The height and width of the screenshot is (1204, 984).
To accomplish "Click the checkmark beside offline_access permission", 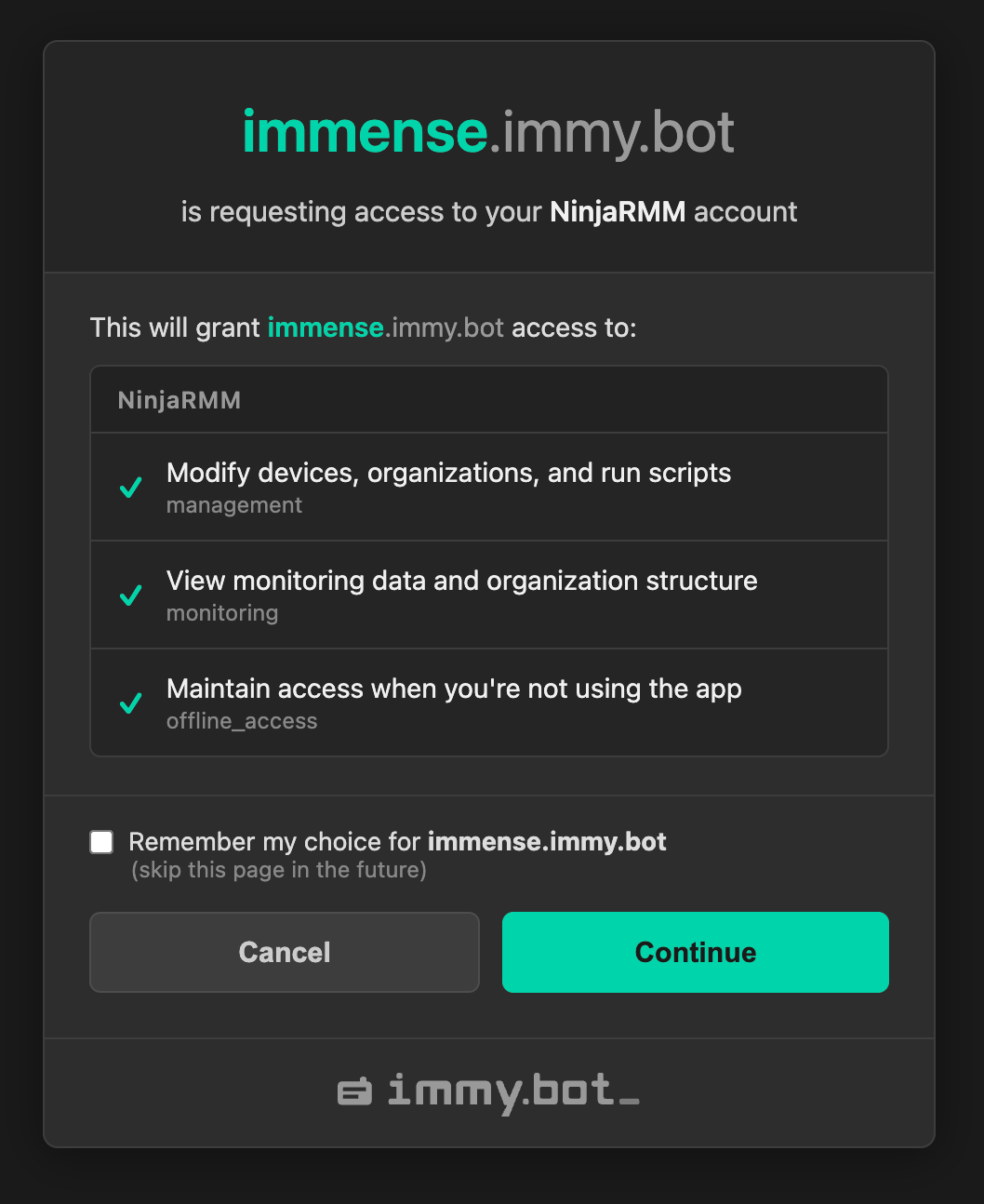I will tap(130, 703).
